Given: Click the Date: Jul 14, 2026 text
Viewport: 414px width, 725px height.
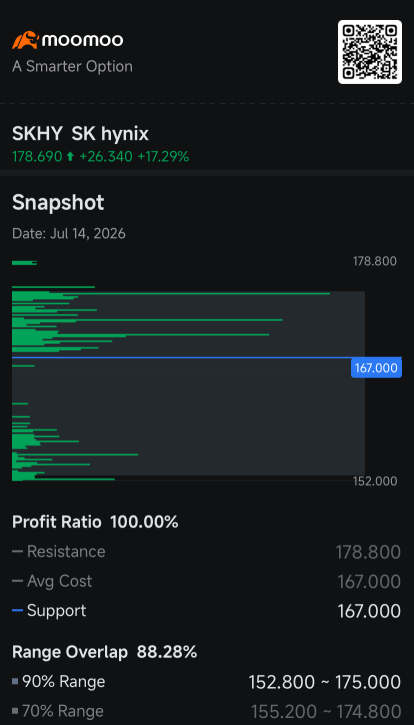Looking at the screenshot, I should pos(68,233).
